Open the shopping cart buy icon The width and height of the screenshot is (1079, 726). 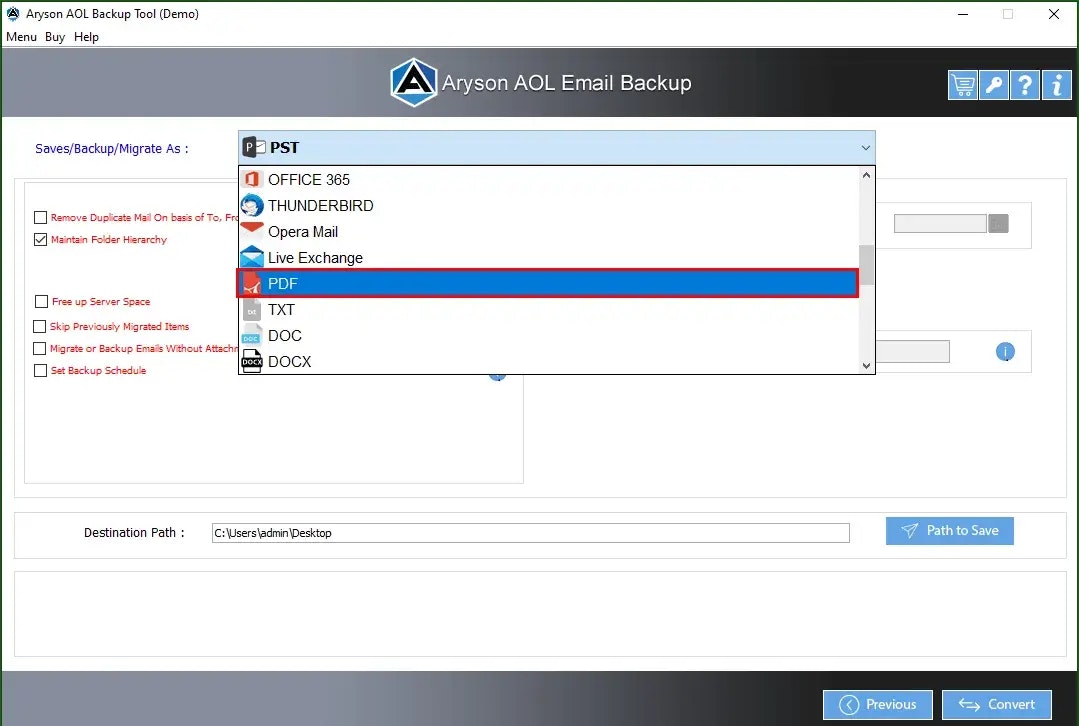tap(962, 85)
